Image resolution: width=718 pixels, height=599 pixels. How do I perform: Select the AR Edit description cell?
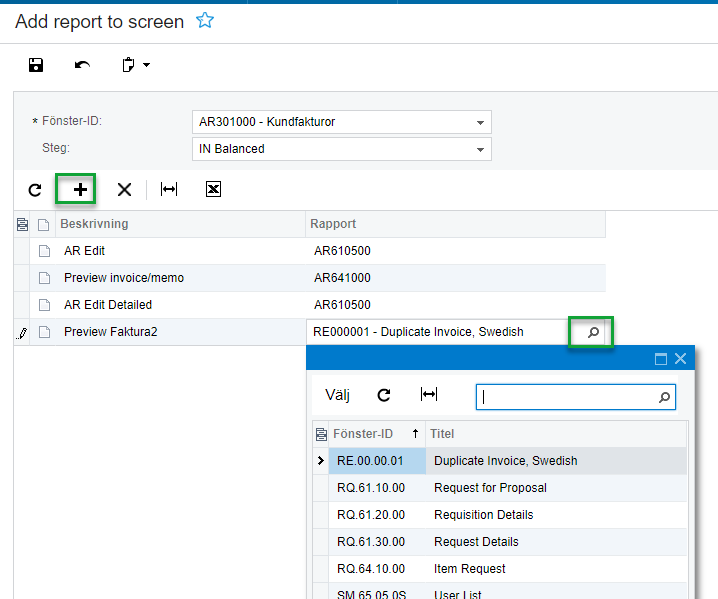click(x=180, y=251)
